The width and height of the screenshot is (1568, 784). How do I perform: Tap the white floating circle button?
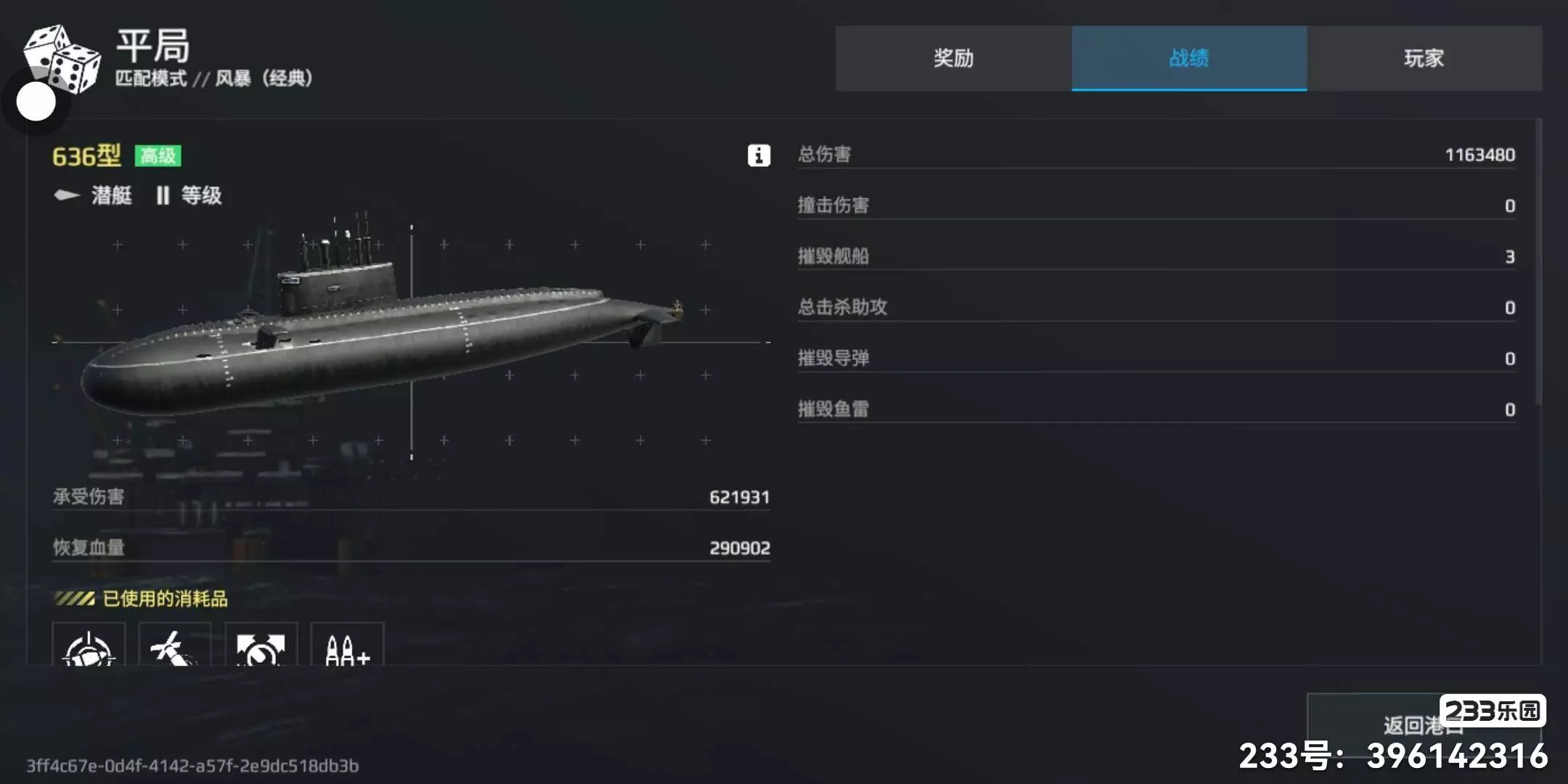click(36, 102)
